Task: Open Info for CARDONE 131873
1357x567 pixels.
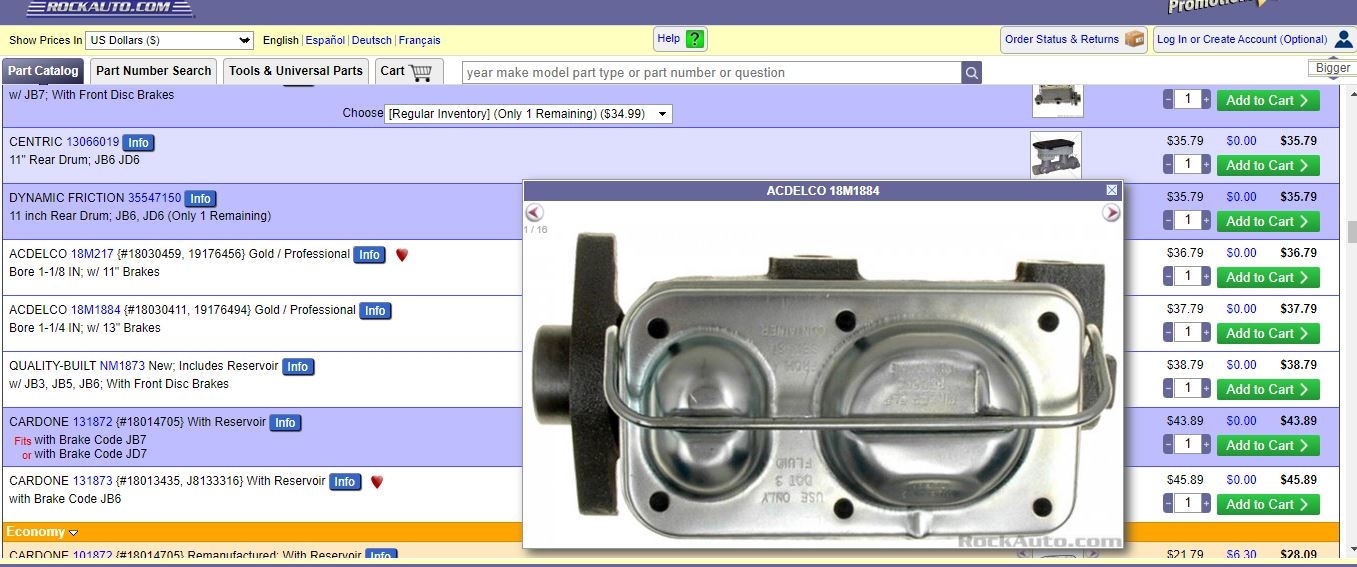Action: coord(345,482)
